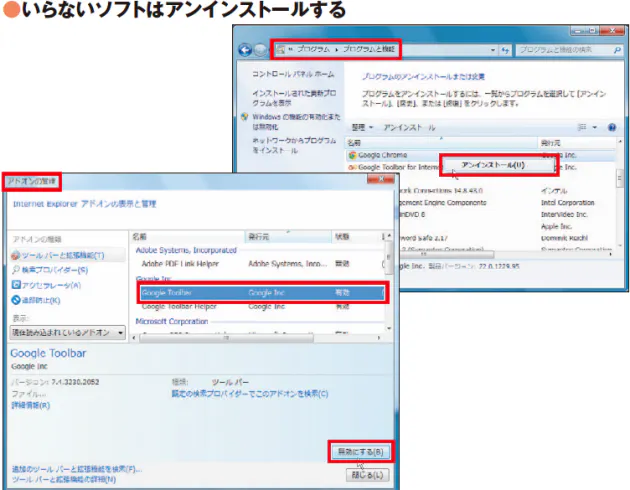Click Adobe Systems, Incorporated group header
This screenshot has height=490, width=630.
[186, 250]
